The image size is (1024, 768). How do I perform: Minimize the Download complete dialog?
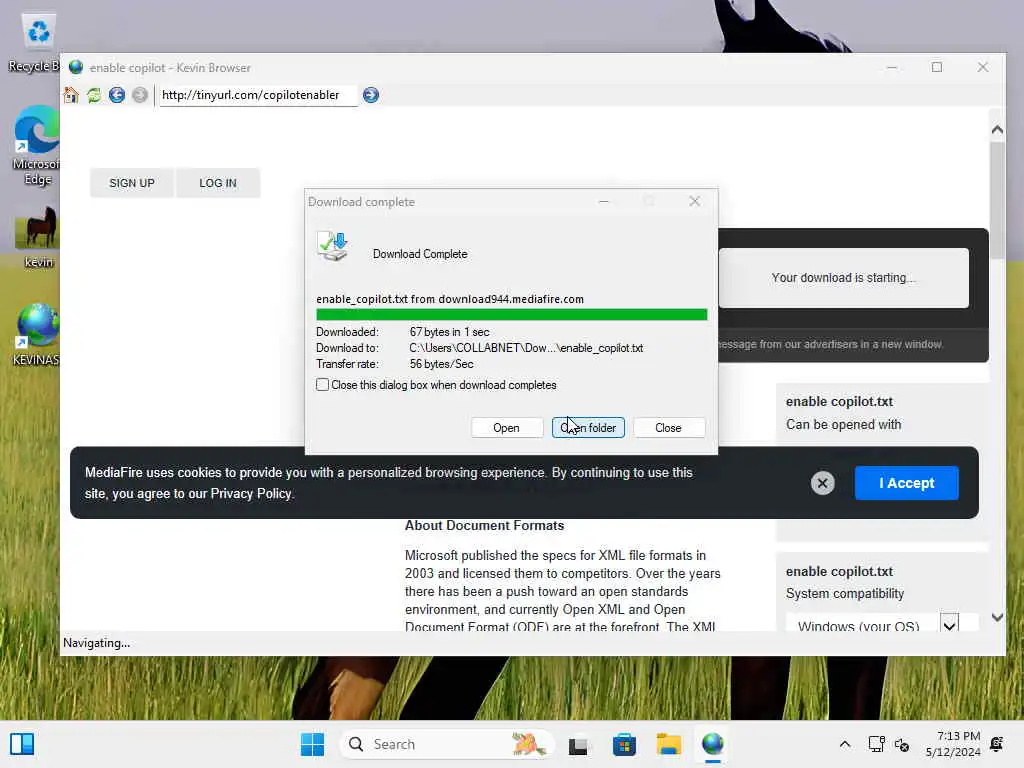(604, 202)
